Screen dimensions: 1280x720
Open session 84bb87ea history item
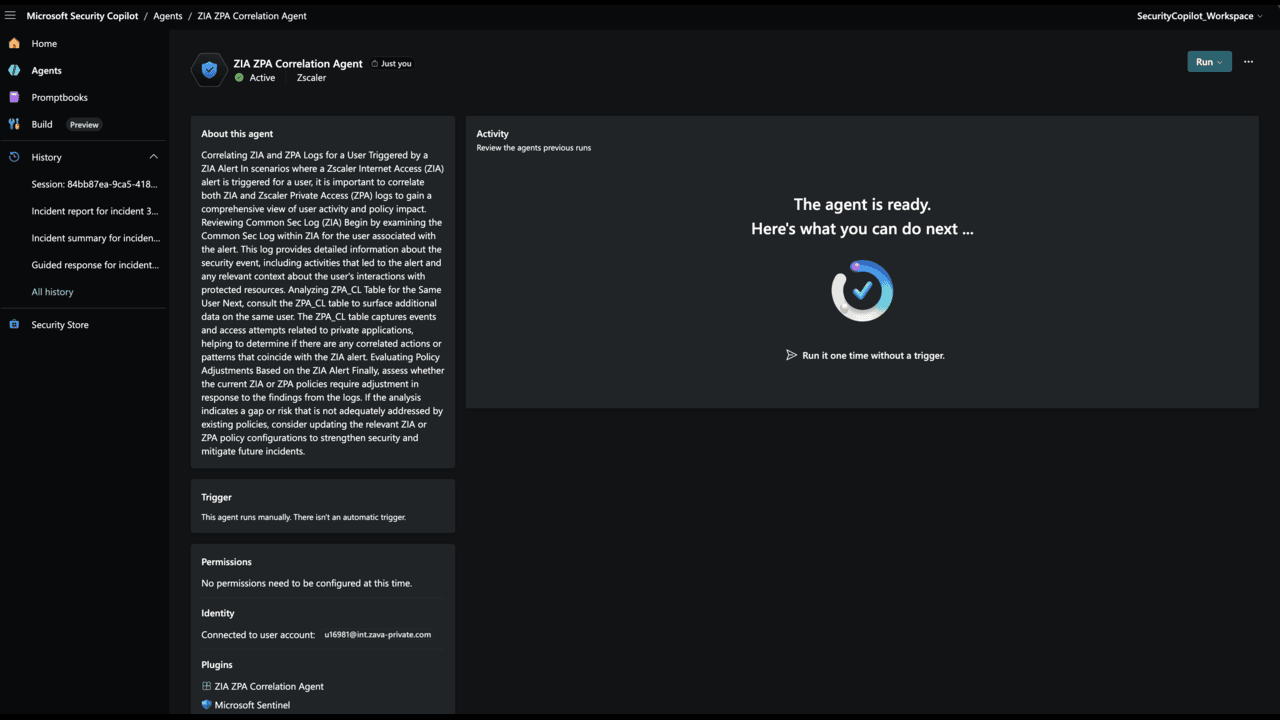pos(94,184)
